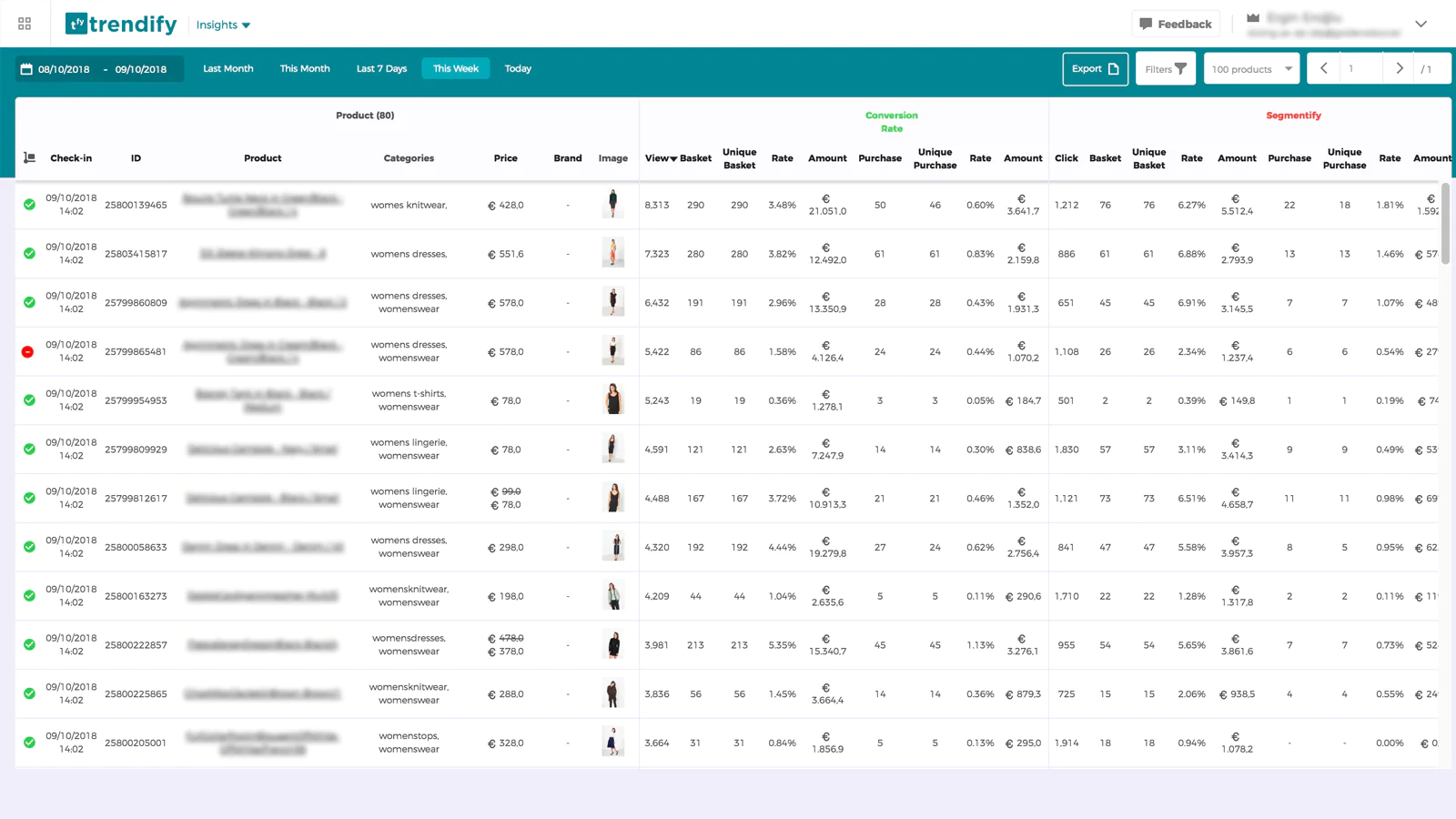The width and height of the screenshot is (1456, 819).
Task: Expand the 100 products per page dropdown
Action: (x=1251, y=69)
